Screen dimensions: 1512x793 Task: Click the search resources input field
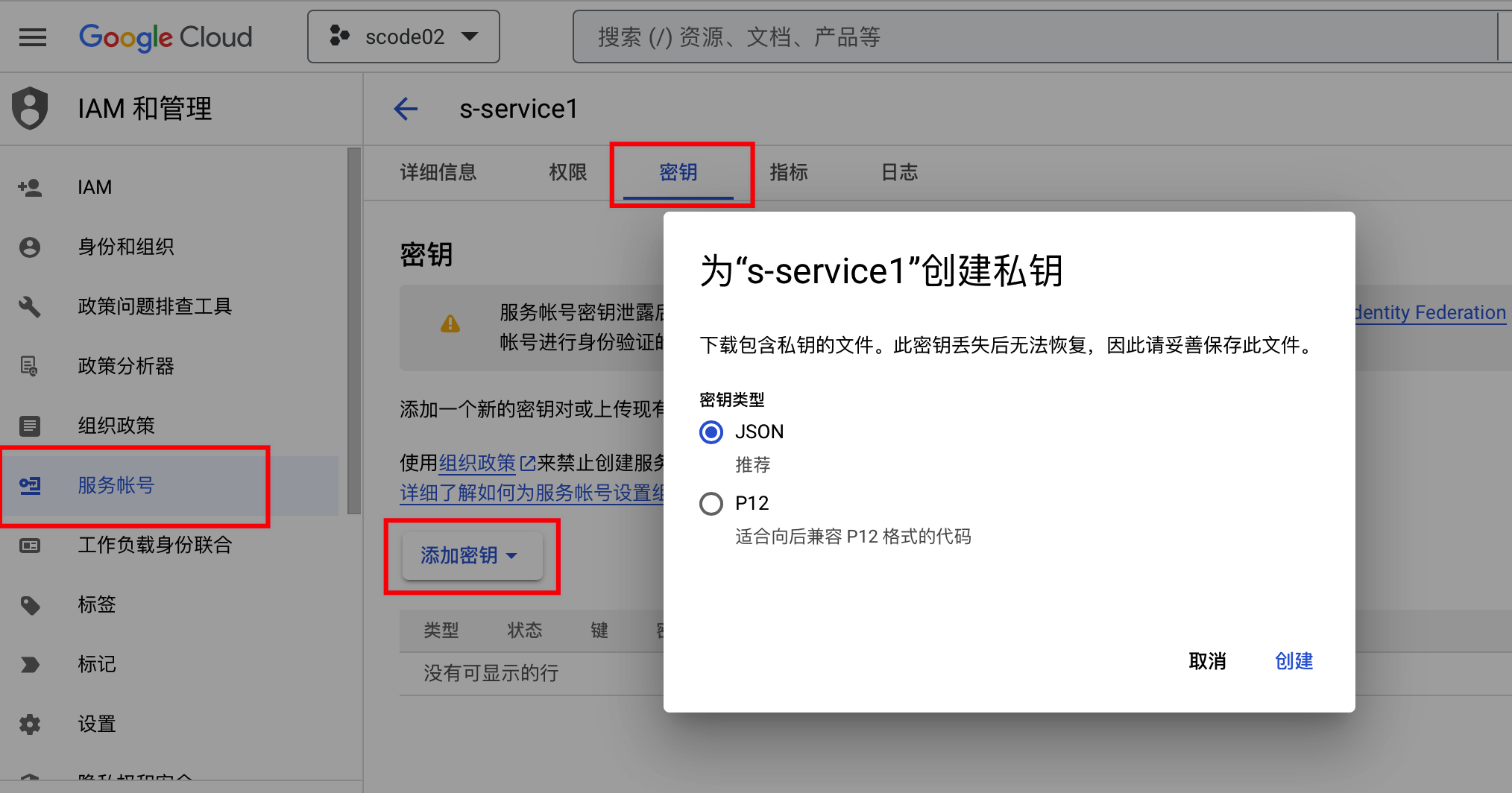[x=1035, y=37]
